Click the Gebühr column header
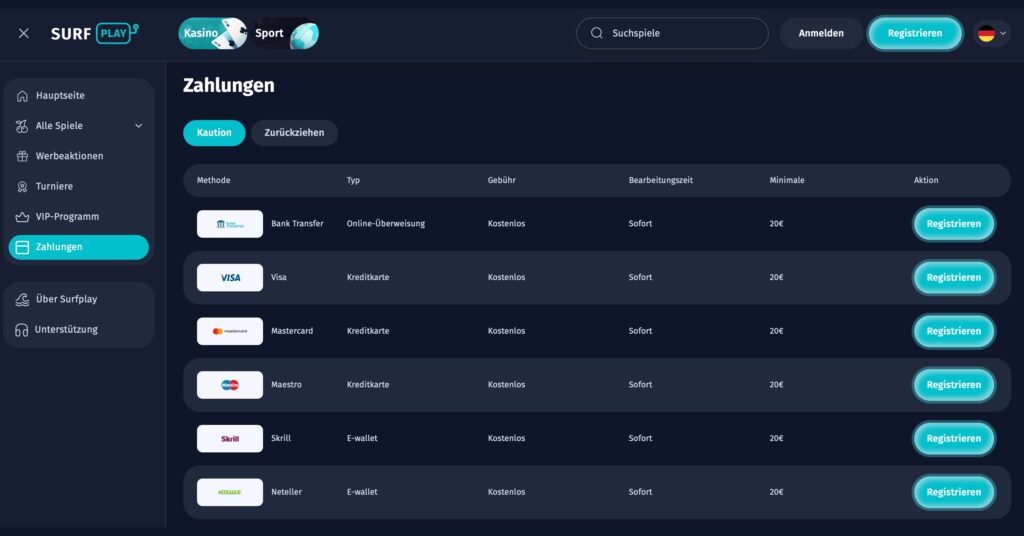The image size is (1024, 536). (x=502, y=180)
